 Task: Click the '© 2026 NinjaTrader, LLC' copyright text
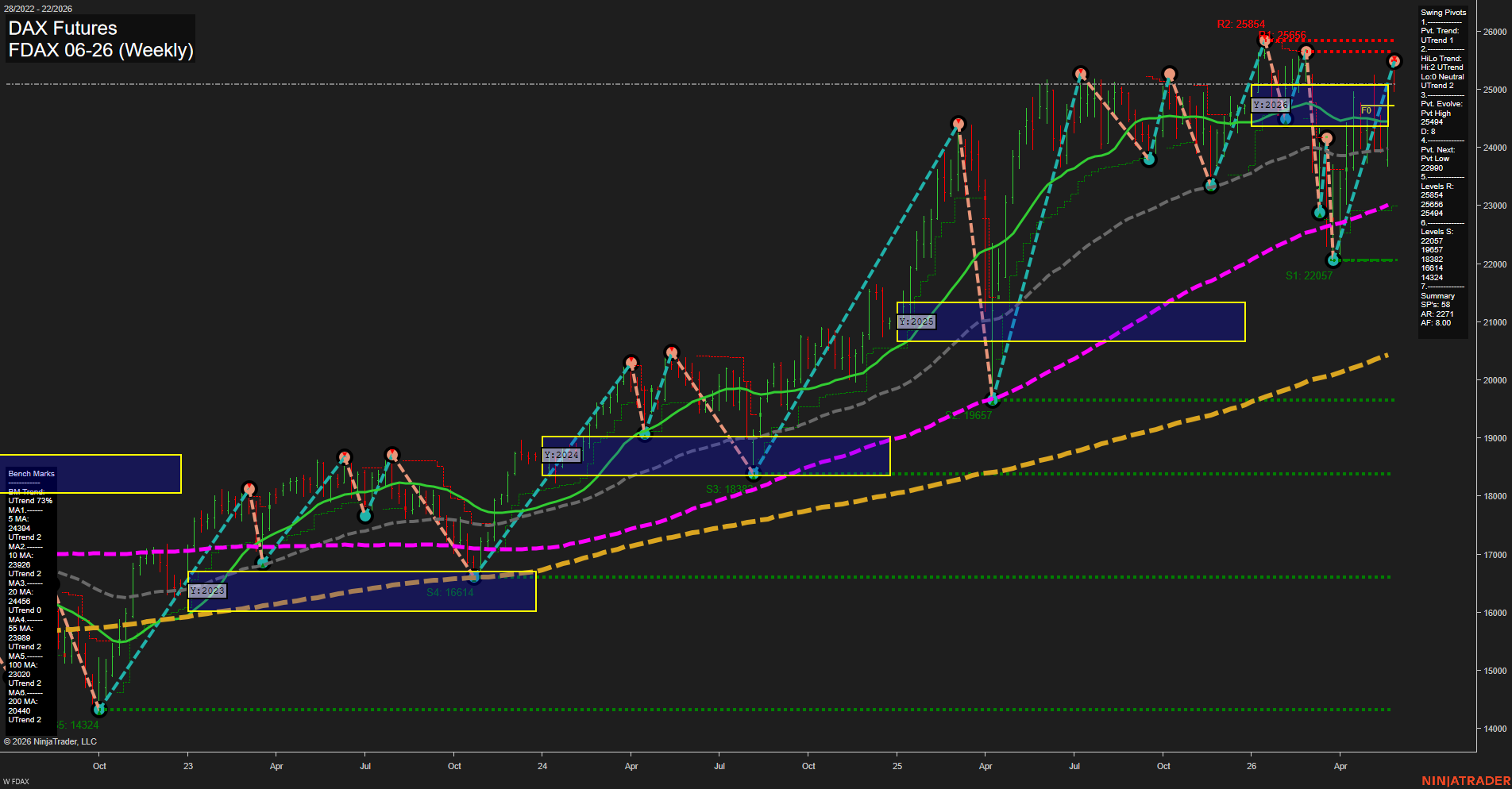(50, 741)
